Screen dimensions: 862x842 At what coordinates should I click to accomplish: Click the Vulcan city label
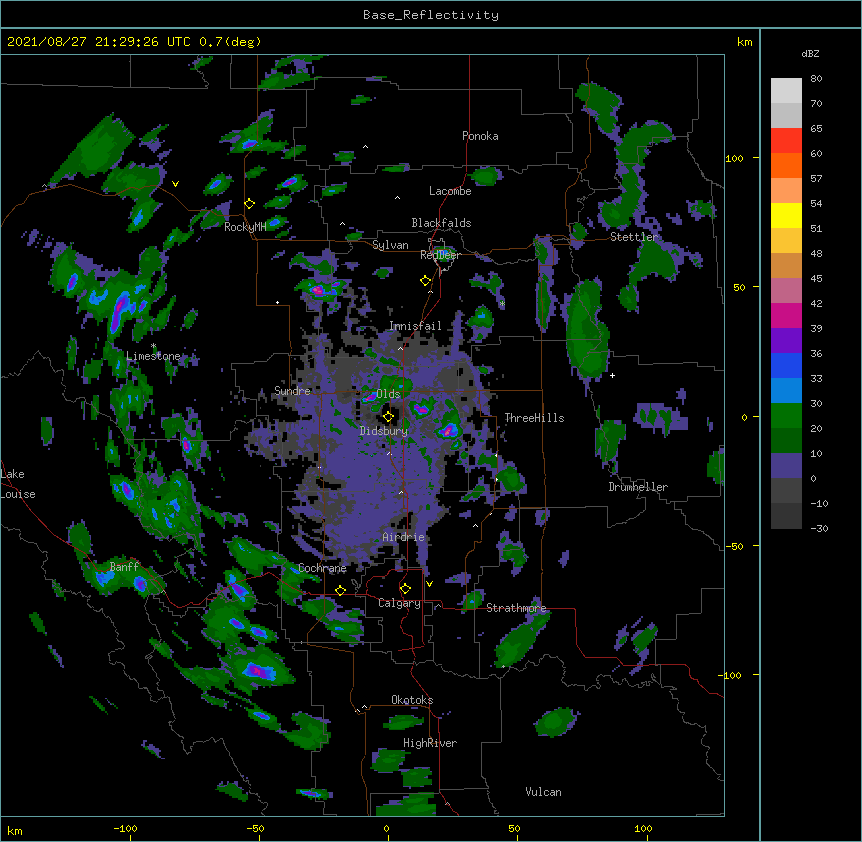[x=543, y=792]
